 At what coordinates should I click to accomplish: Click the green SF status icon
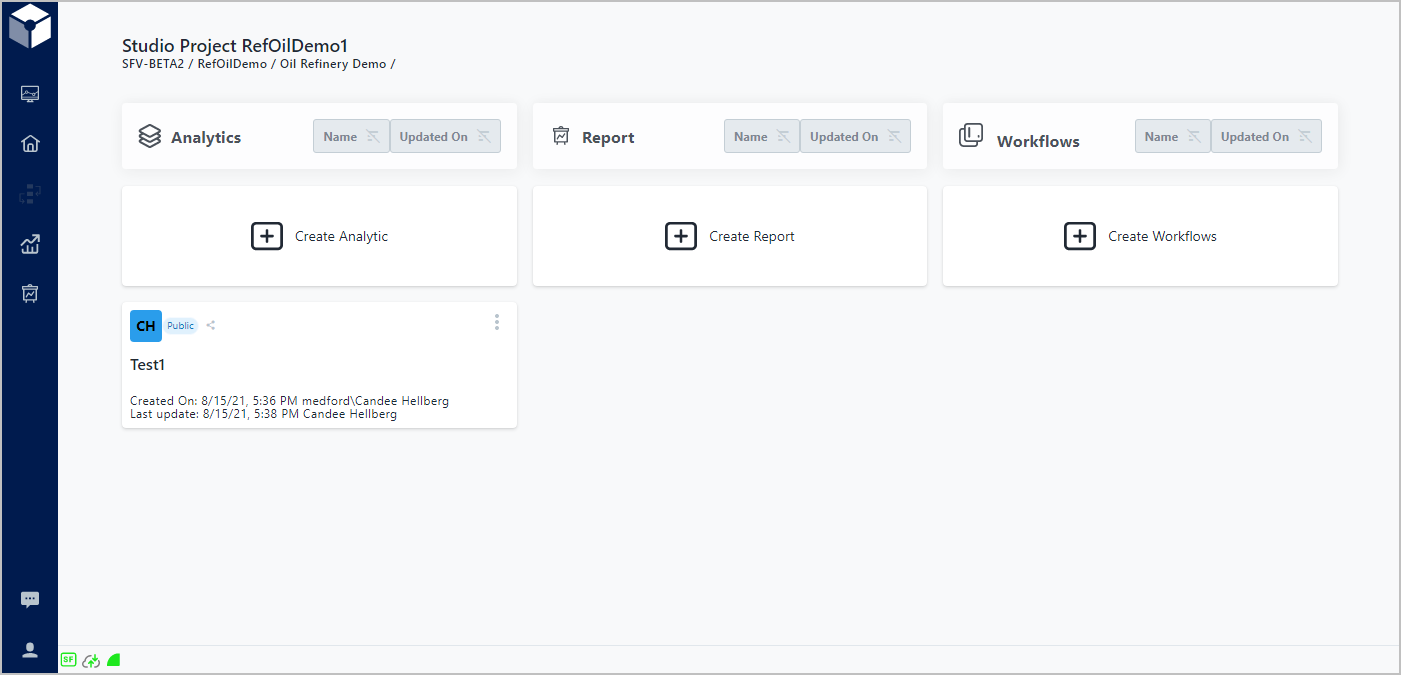coord(69,660)
